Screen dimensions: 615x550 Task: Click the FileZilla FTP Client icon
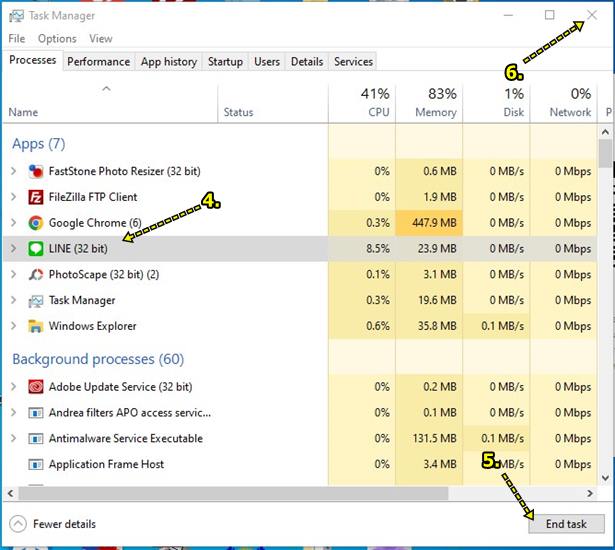[36, 197]
